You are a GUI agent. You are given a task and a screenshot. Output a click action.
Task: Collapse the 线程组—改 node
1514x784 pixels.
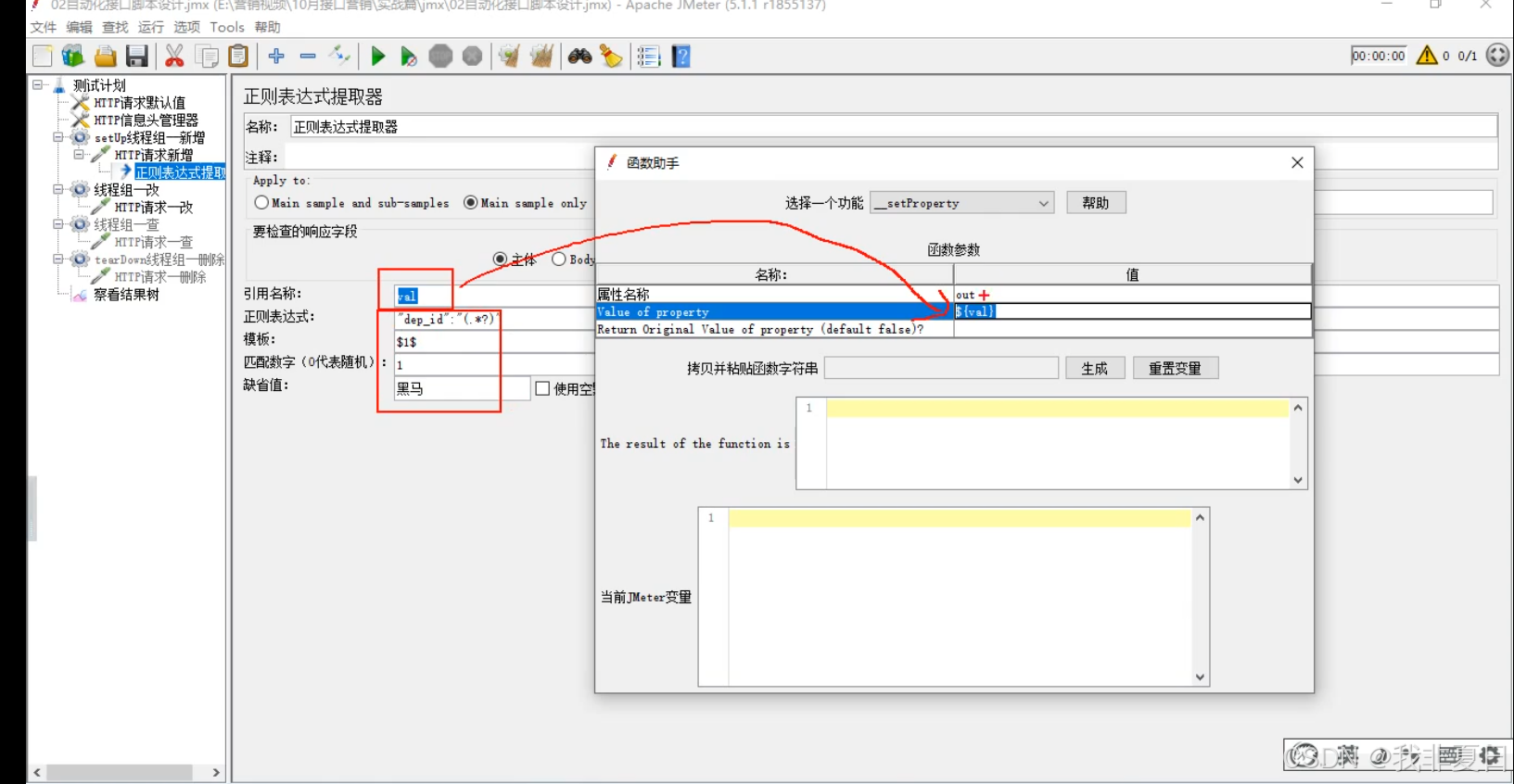[57, 189]
